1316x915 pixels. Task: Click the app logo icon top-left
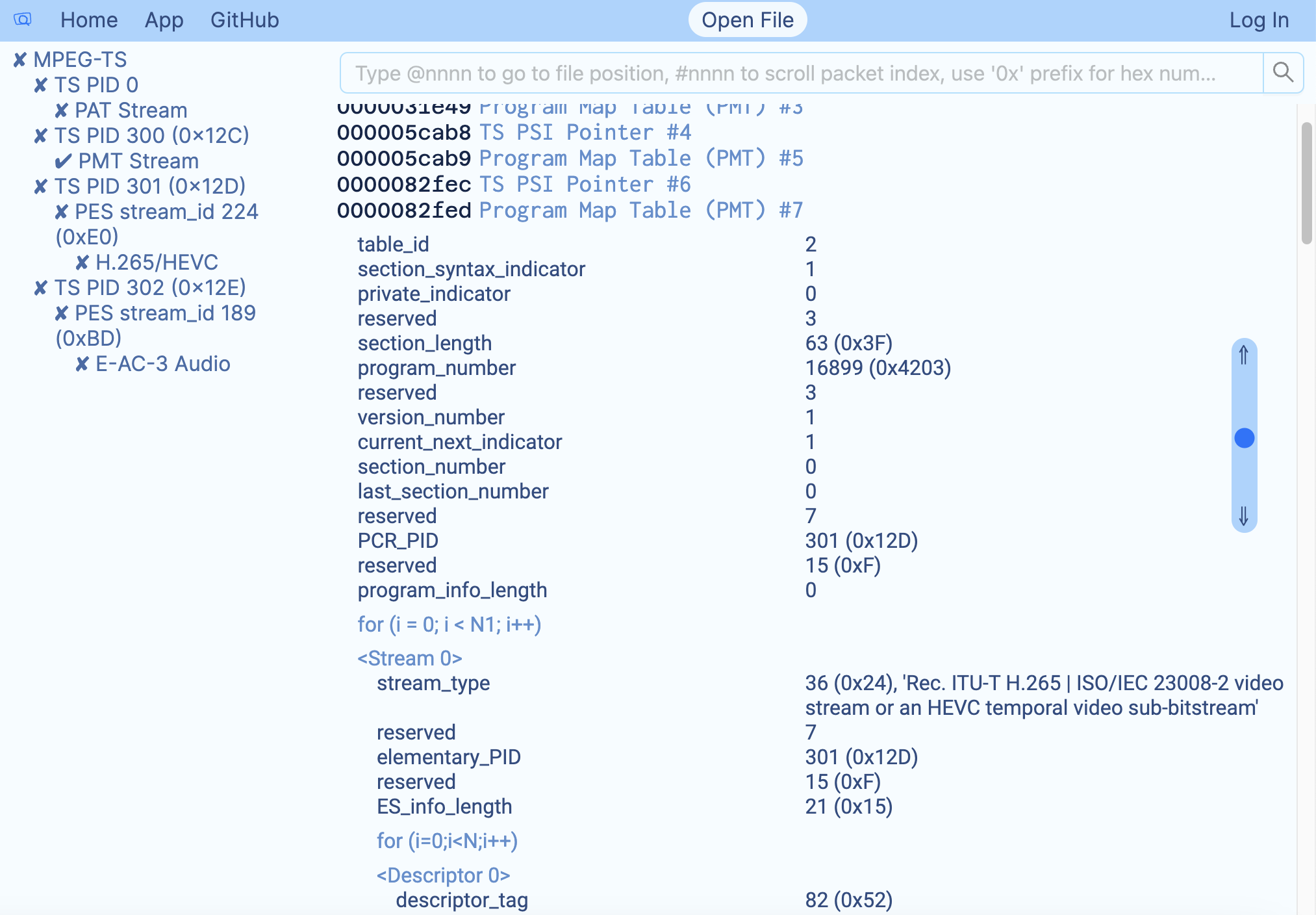click(21, 19)
